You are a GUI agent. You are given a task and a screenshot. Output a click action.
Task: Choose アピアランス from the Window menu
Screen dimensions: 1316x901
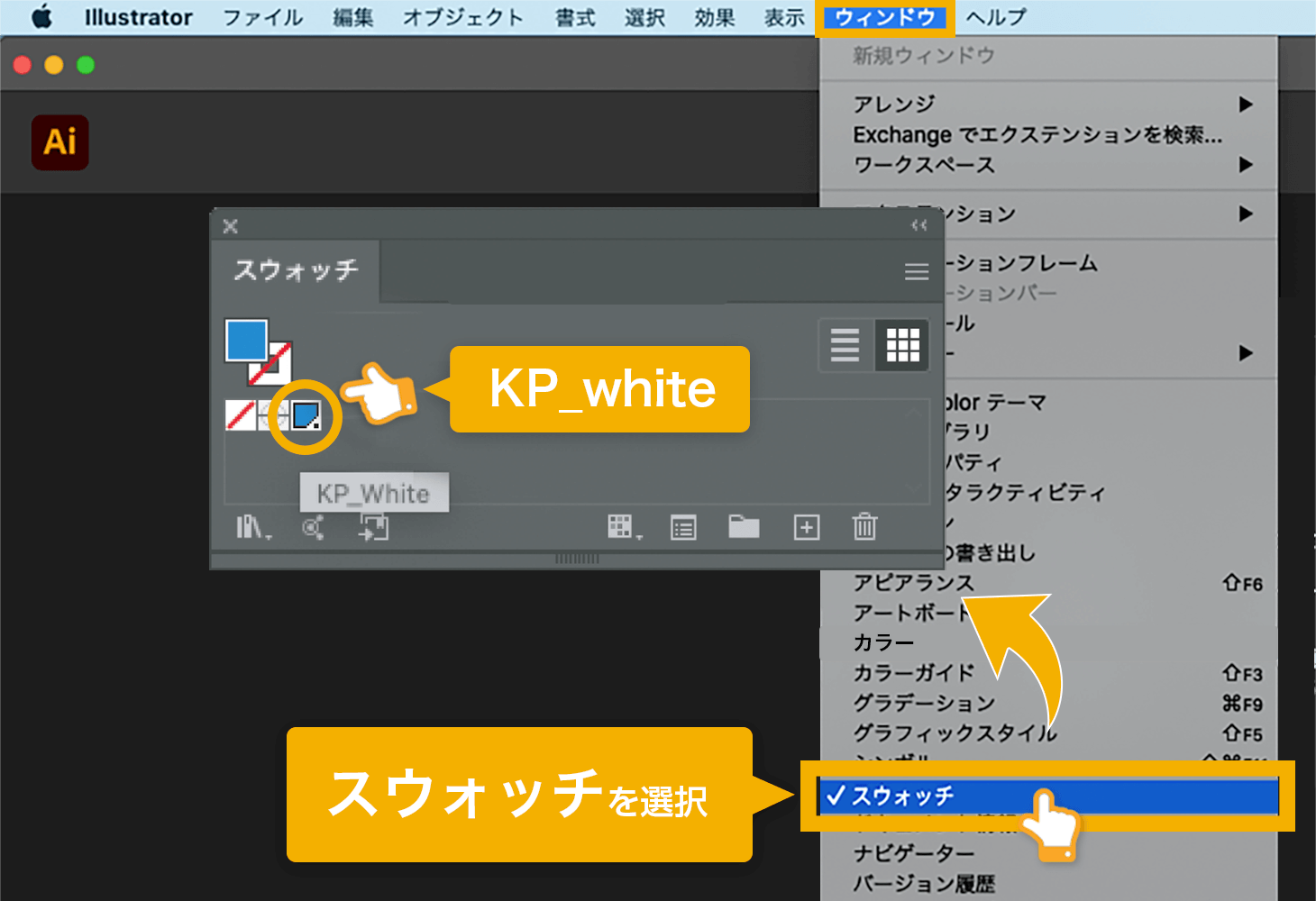click(x=913, y=583)
